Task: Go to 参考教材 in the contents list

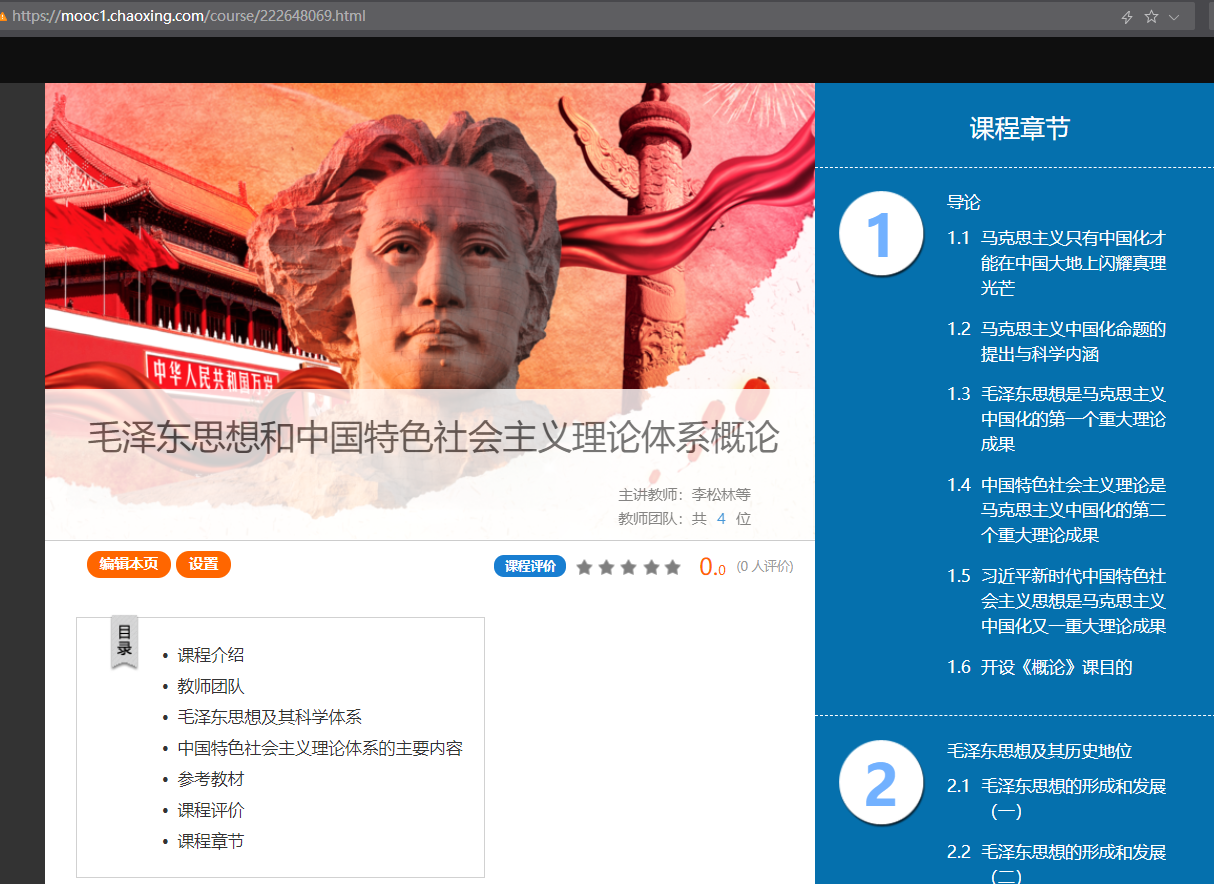Action: (x=210, y=779)
